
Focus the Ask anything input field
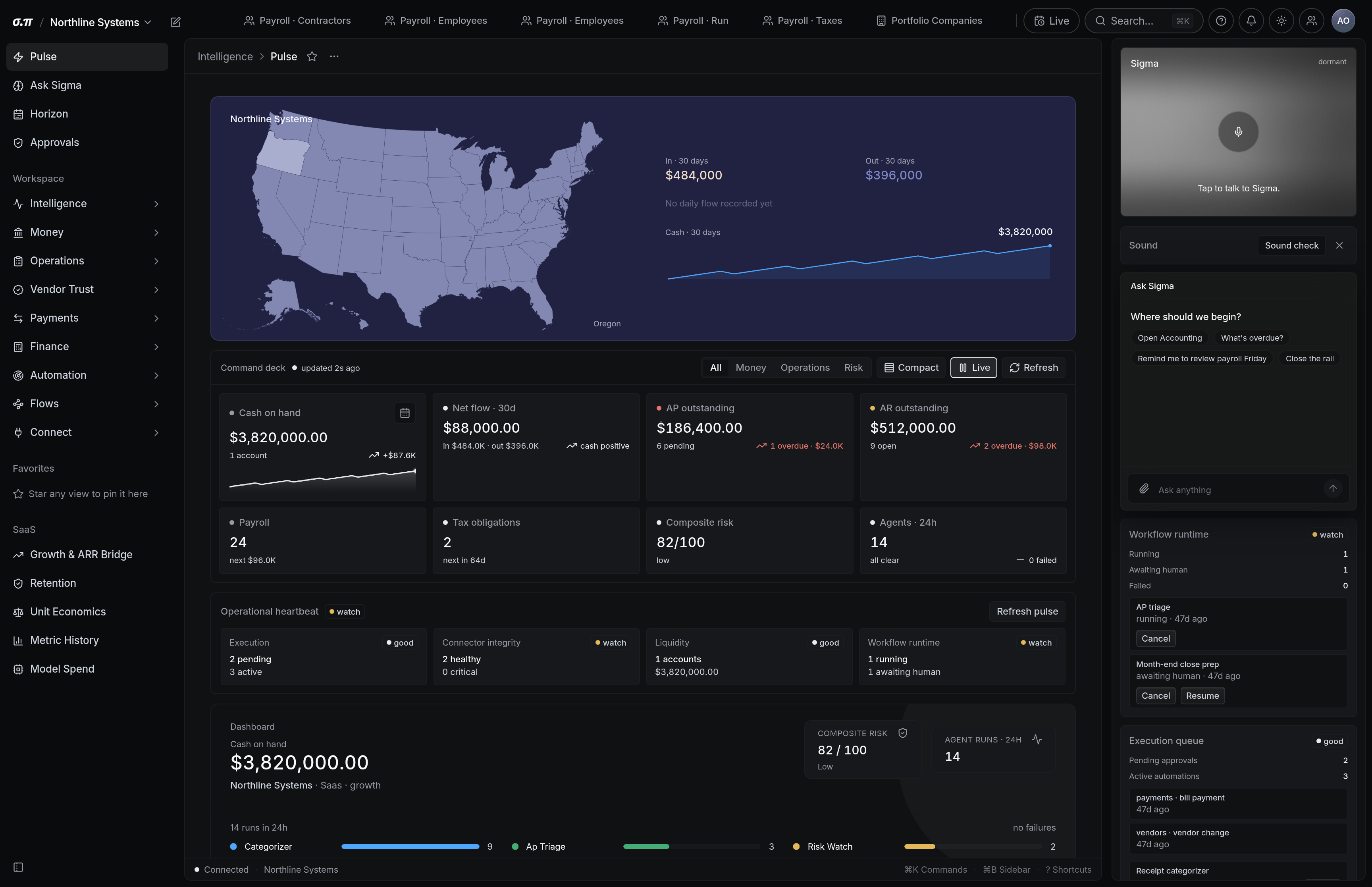click(1238, 490)
